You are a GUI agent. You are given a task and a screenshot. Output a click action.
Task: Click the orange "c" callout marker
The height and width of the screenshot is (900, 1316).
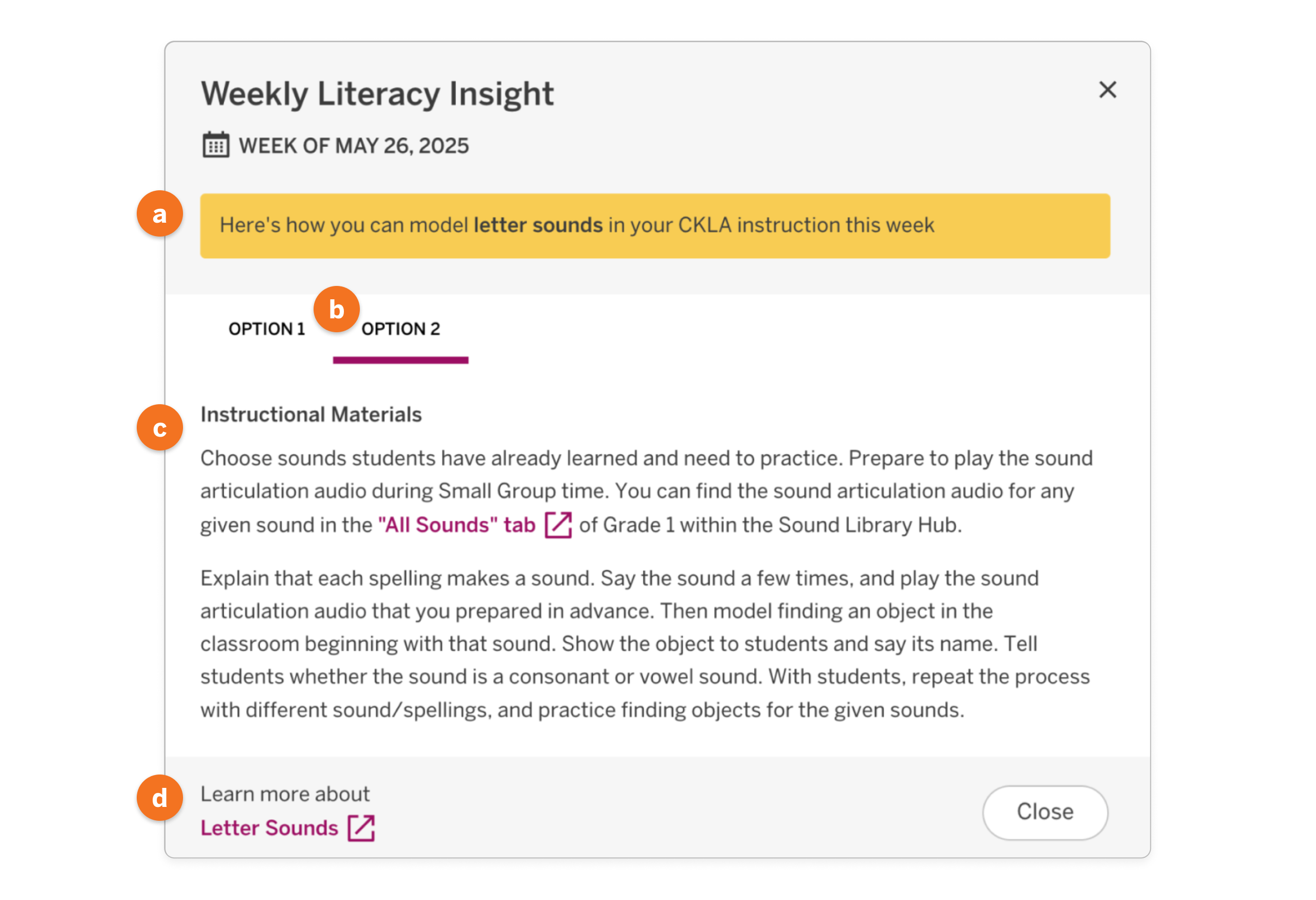(160, 427)
